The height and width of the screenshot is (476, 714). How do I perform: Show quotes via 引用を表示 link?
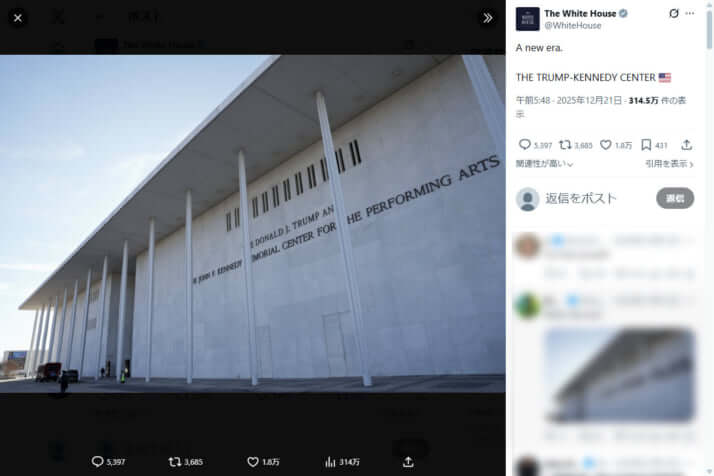click(669, 164)
